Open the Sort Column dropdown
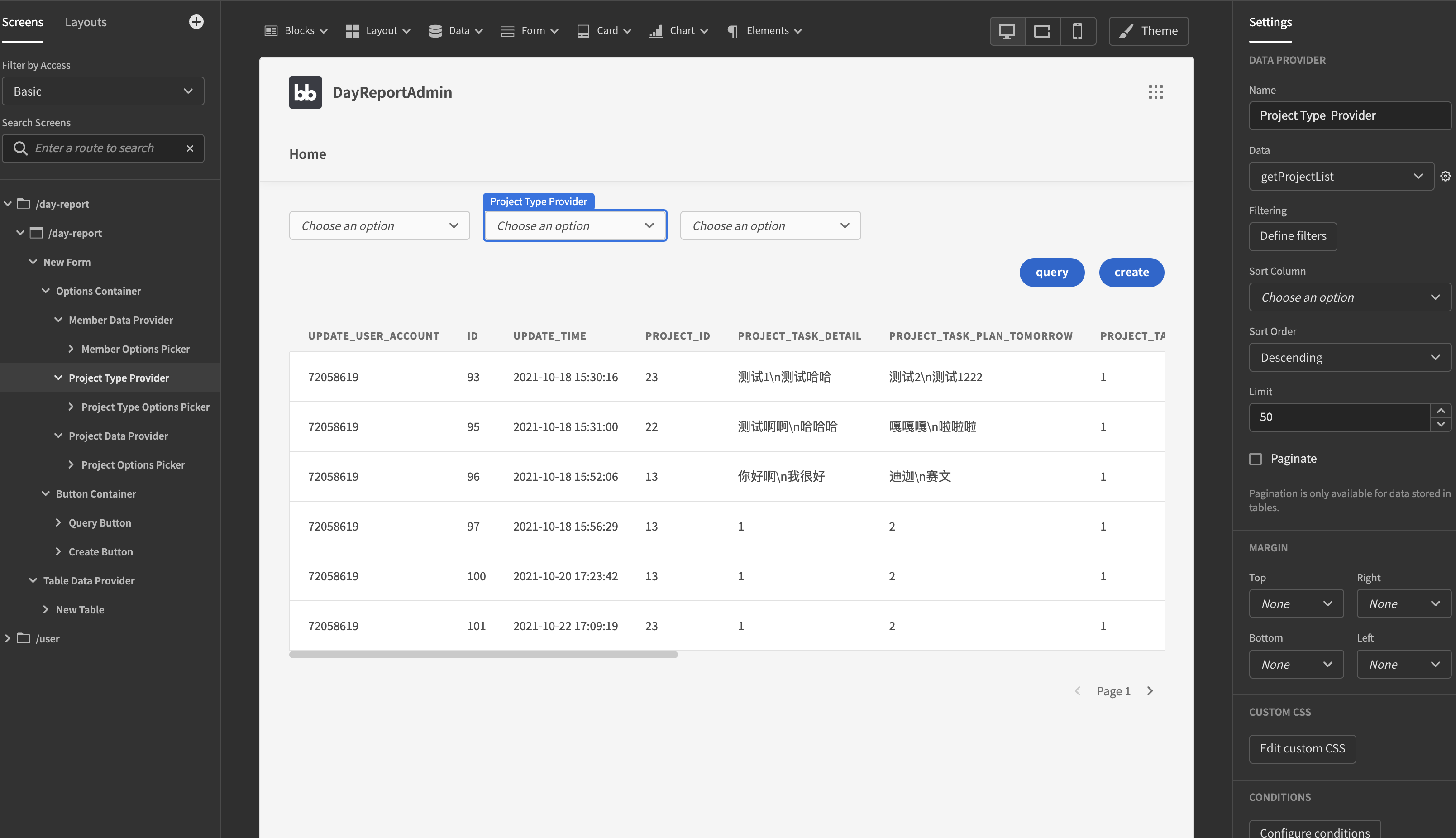This screenshot has height=838, width=1456. 1350,297
